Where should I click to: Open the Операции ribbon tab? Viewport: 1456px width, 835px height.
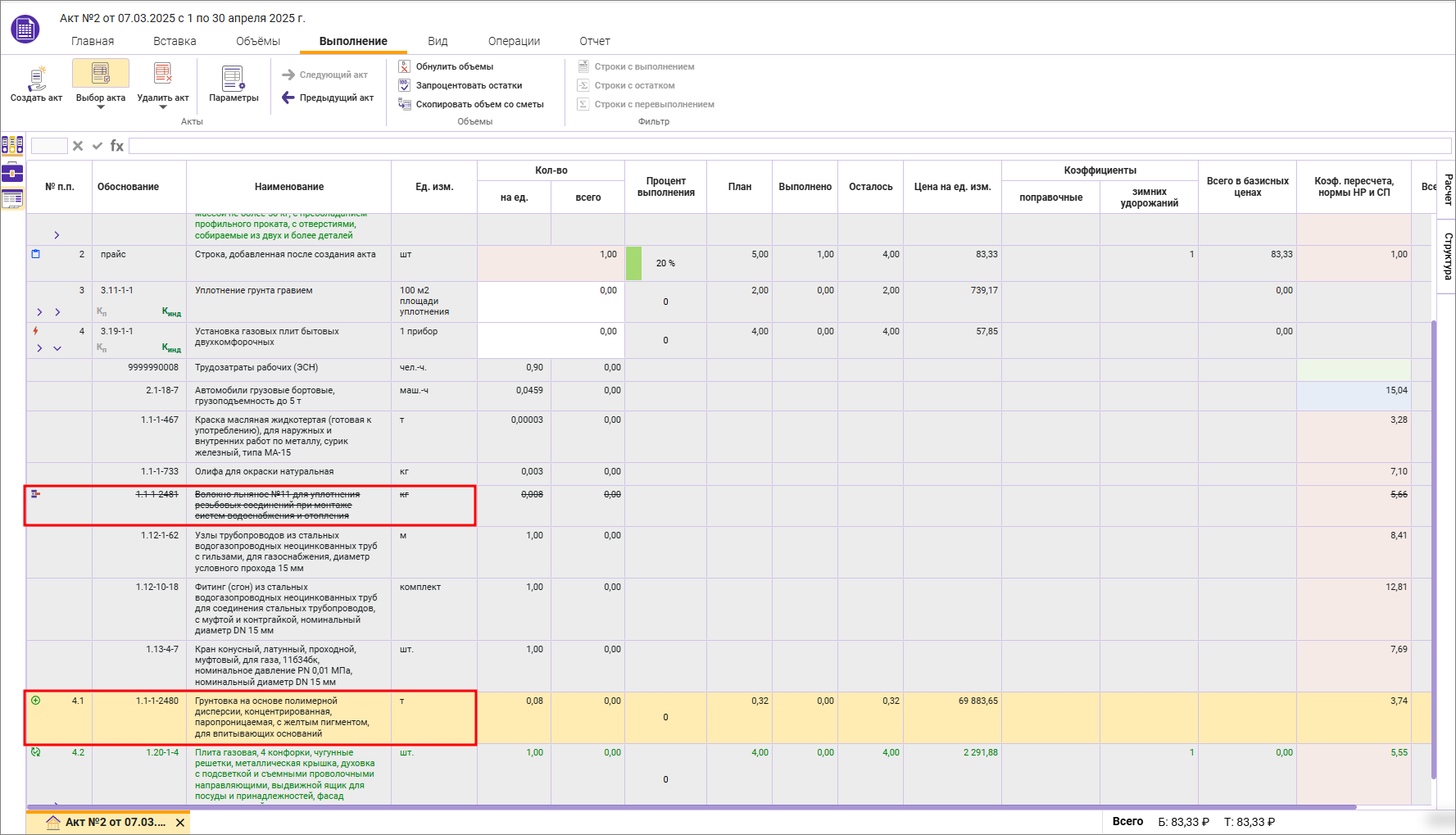click(x=514, y=41)
